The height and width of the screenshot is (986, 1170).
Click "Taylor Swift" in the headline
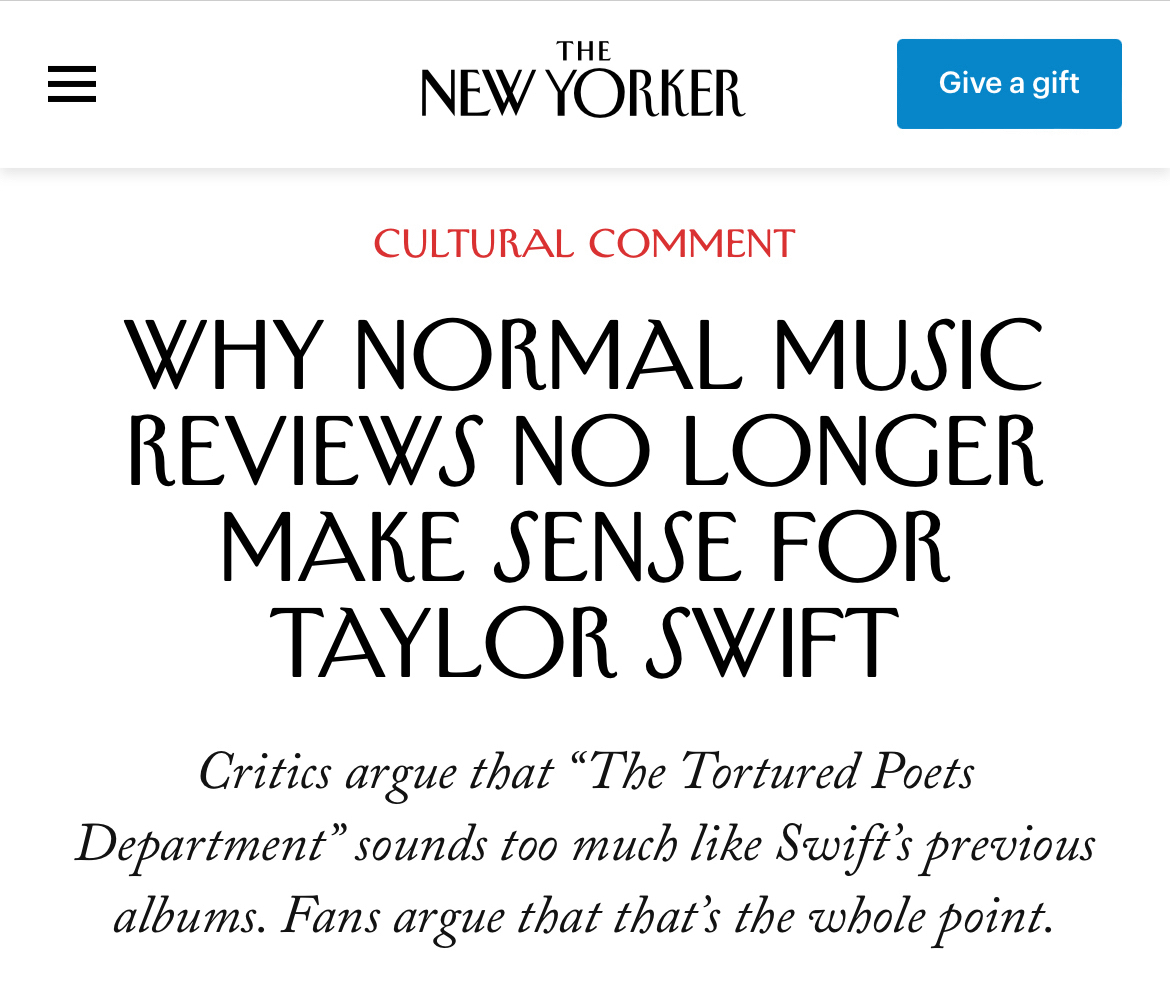coord(584,643)
